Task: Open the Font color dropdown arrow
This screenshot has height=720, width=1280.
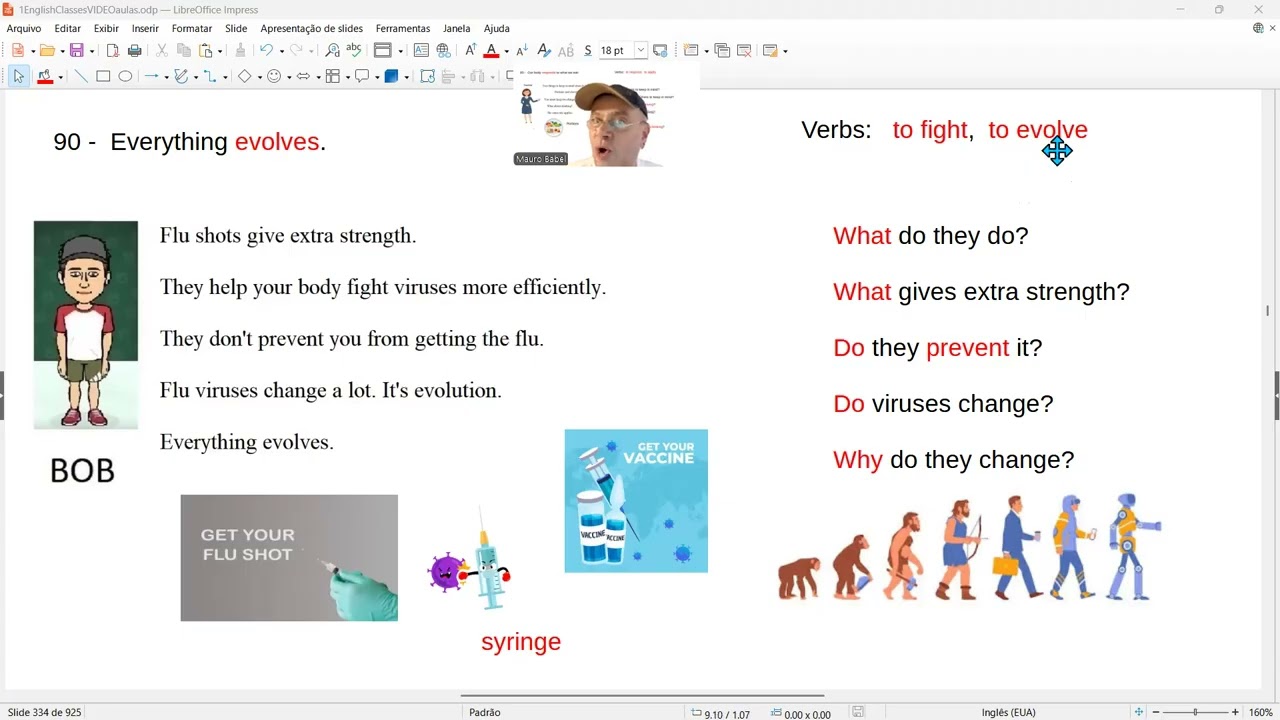Action: (506, 50)
